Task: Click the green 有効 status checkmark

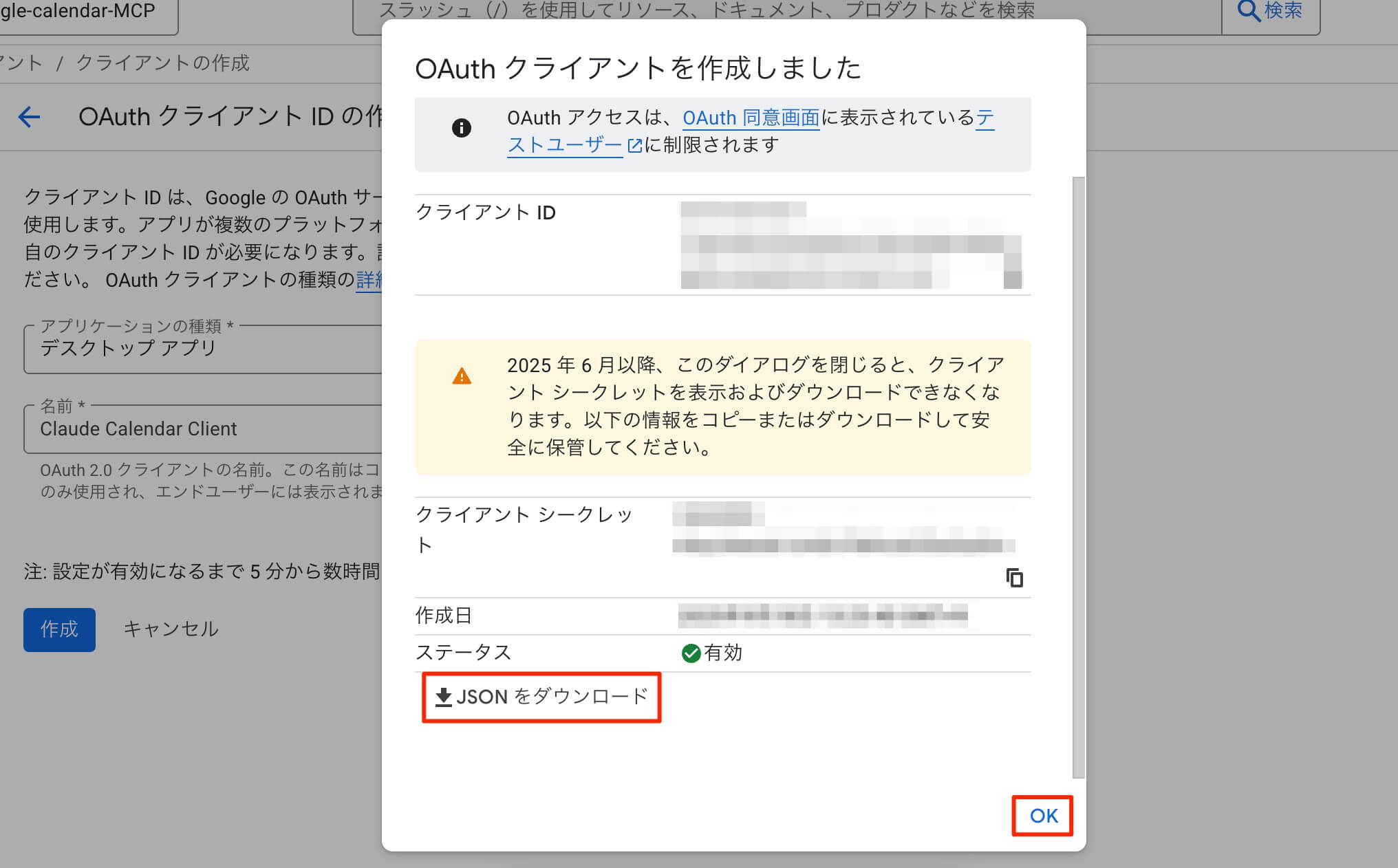Action: click(691, 653)
